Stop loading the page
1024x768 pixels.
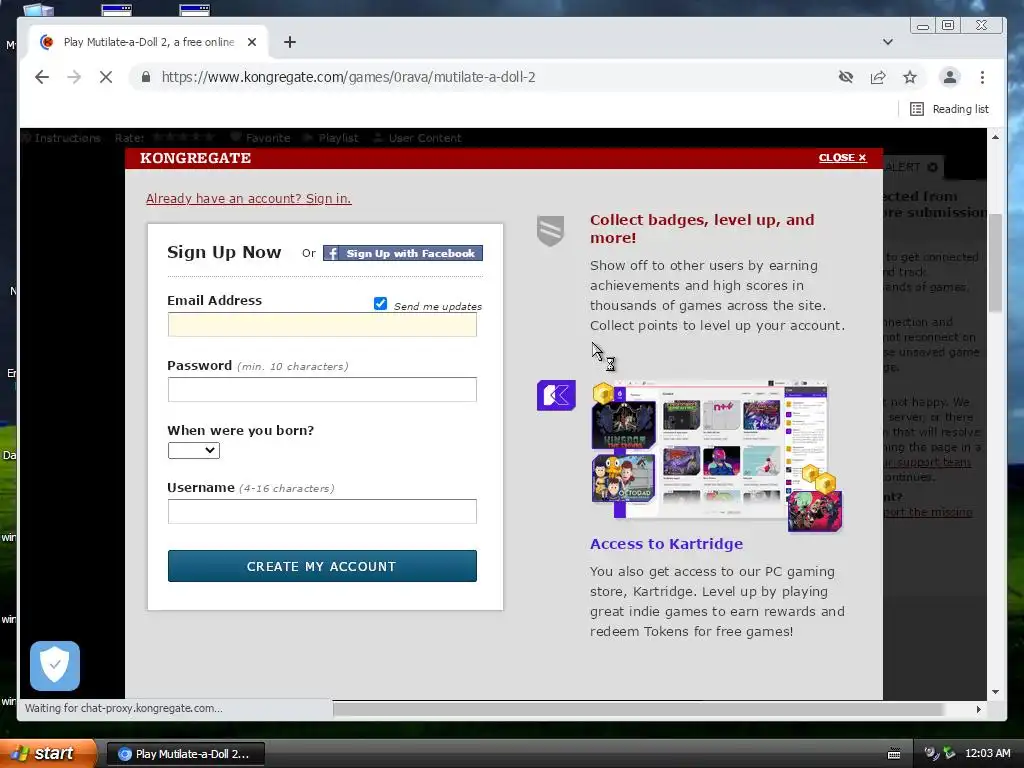coord(106,77)
